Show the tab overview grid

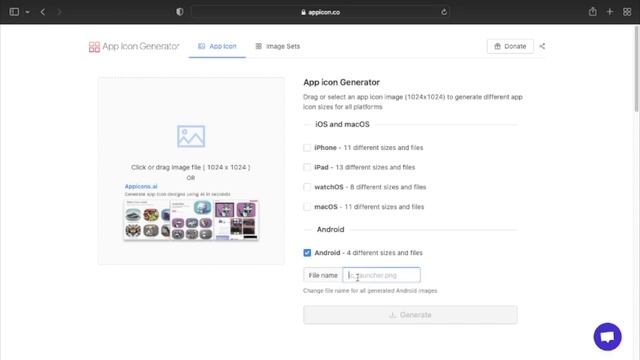click(x=627, y=12)
